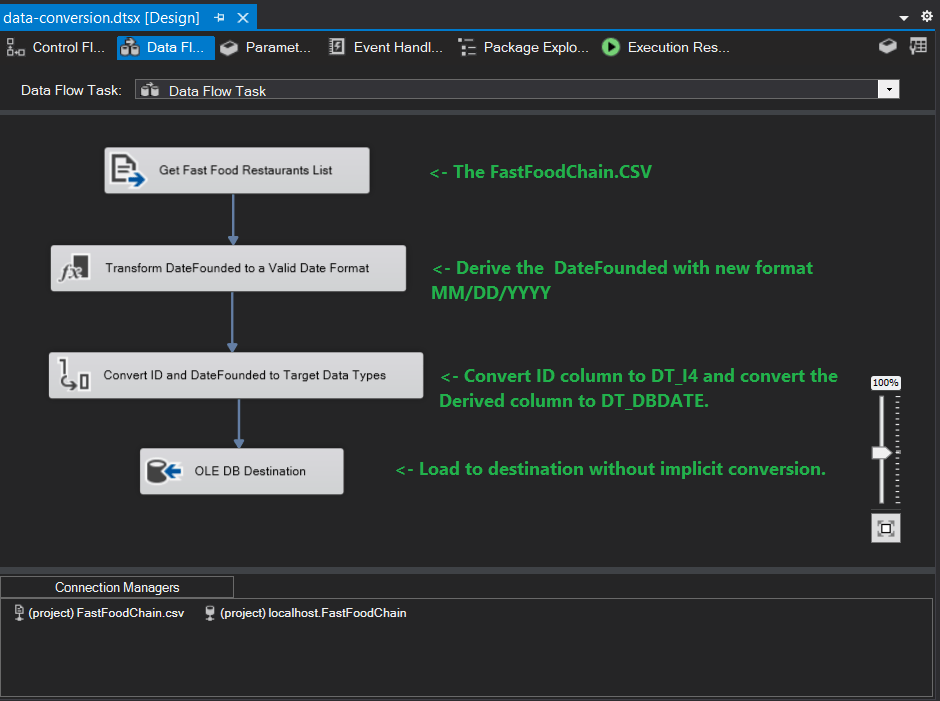Open the Data Flow Task dropdown arrow
This screenshot has height=701, width=940.
coord(888,89)
